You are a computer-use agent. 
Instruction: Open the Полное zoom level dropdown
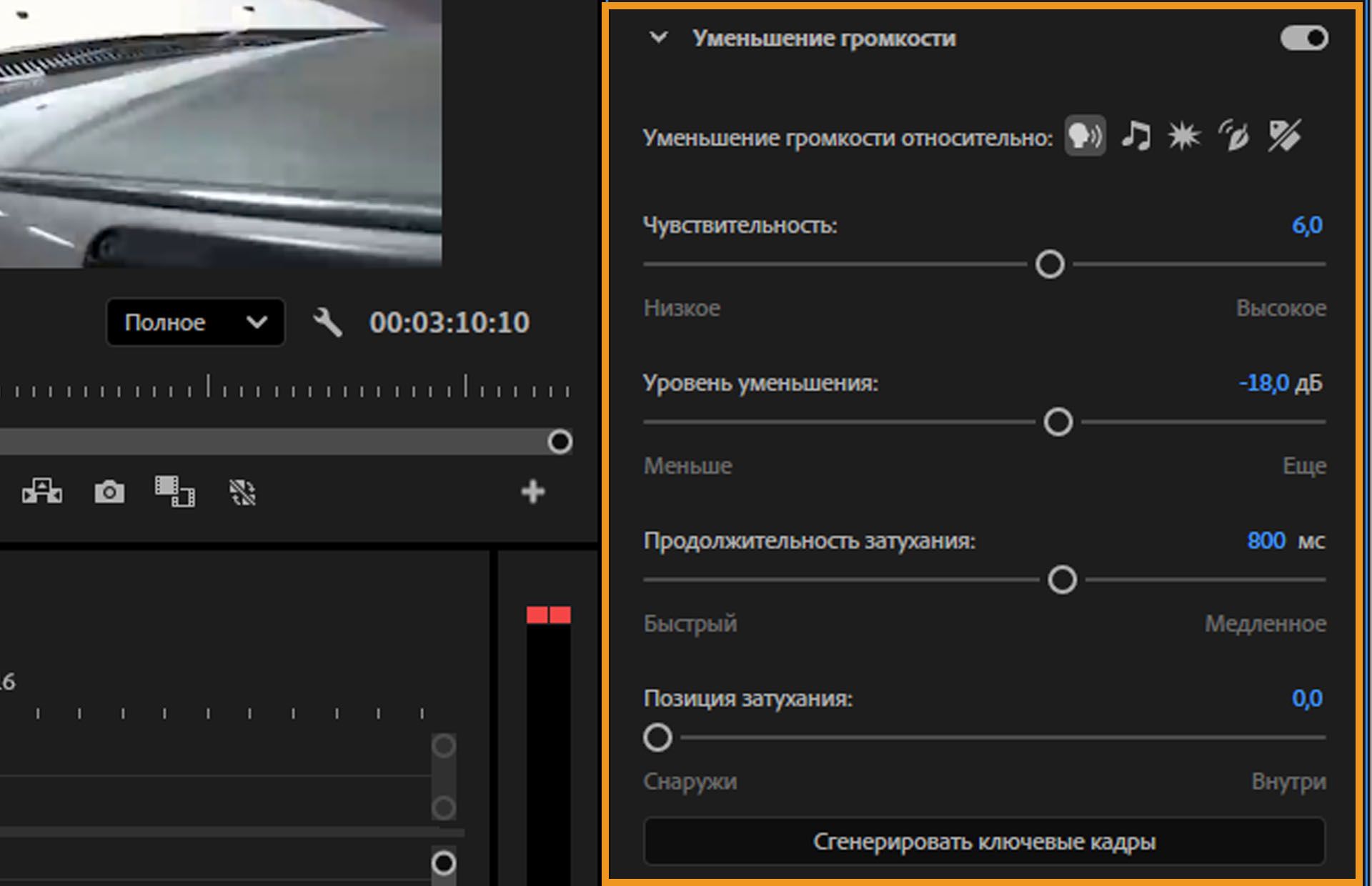click(195, 322)
